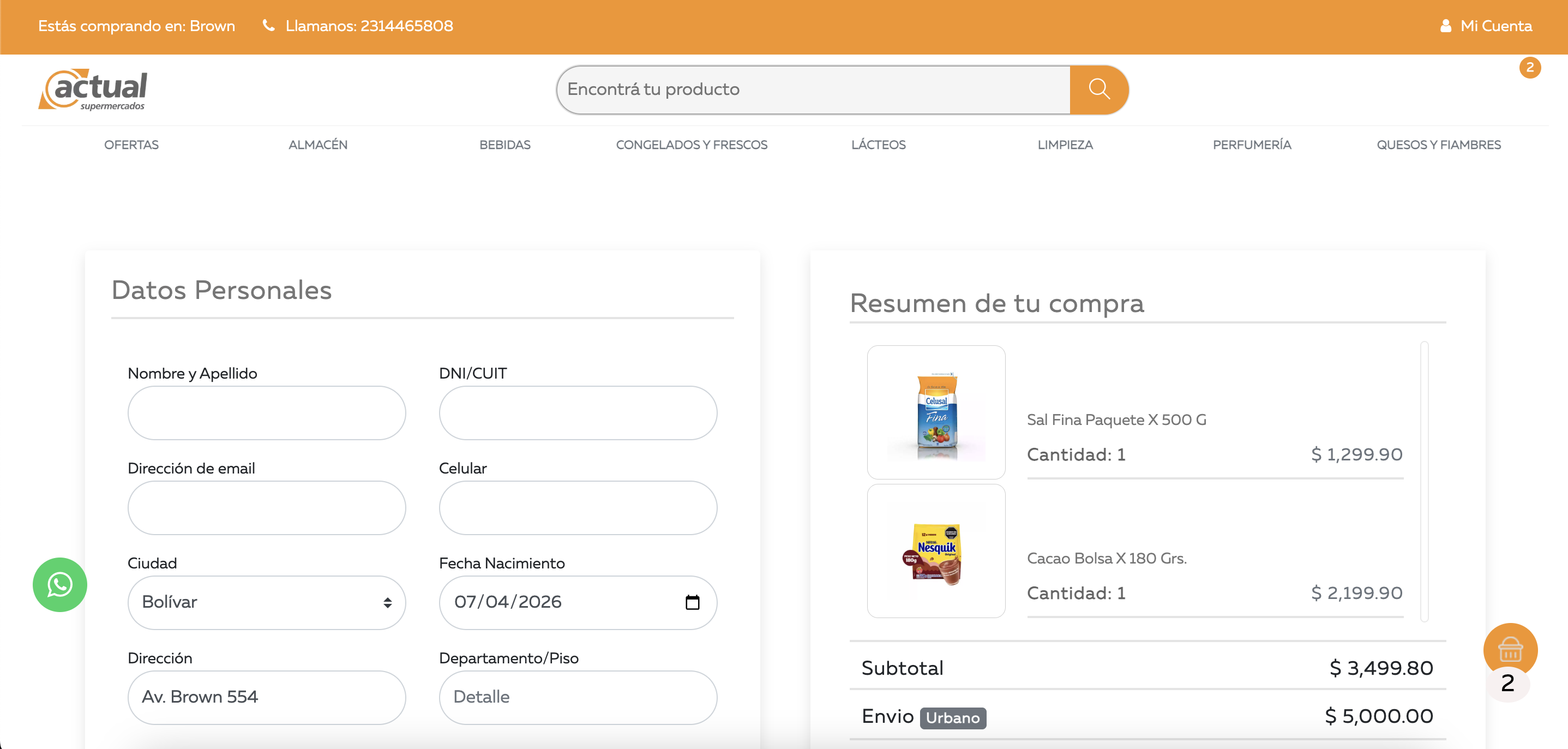Click the Mi Cuenta user icon
This screenshot has width=1568, height=749.
point(1445,26)
